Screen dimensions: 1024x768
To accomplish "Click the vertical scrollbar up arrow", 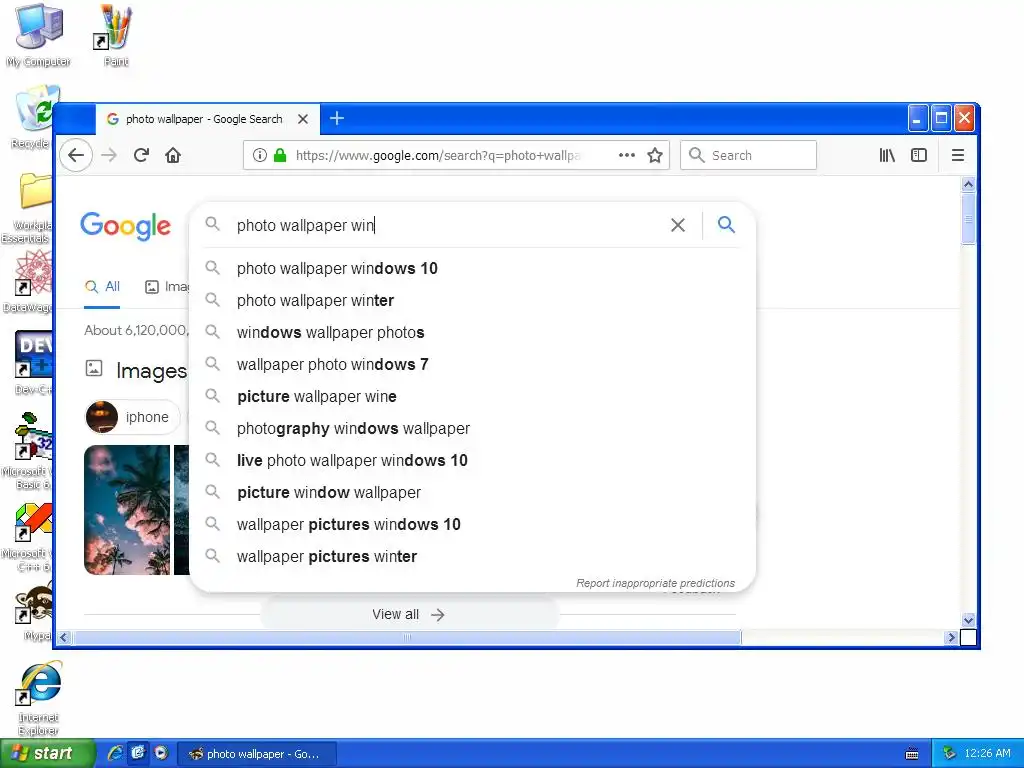I will click(x=968, y=185).
